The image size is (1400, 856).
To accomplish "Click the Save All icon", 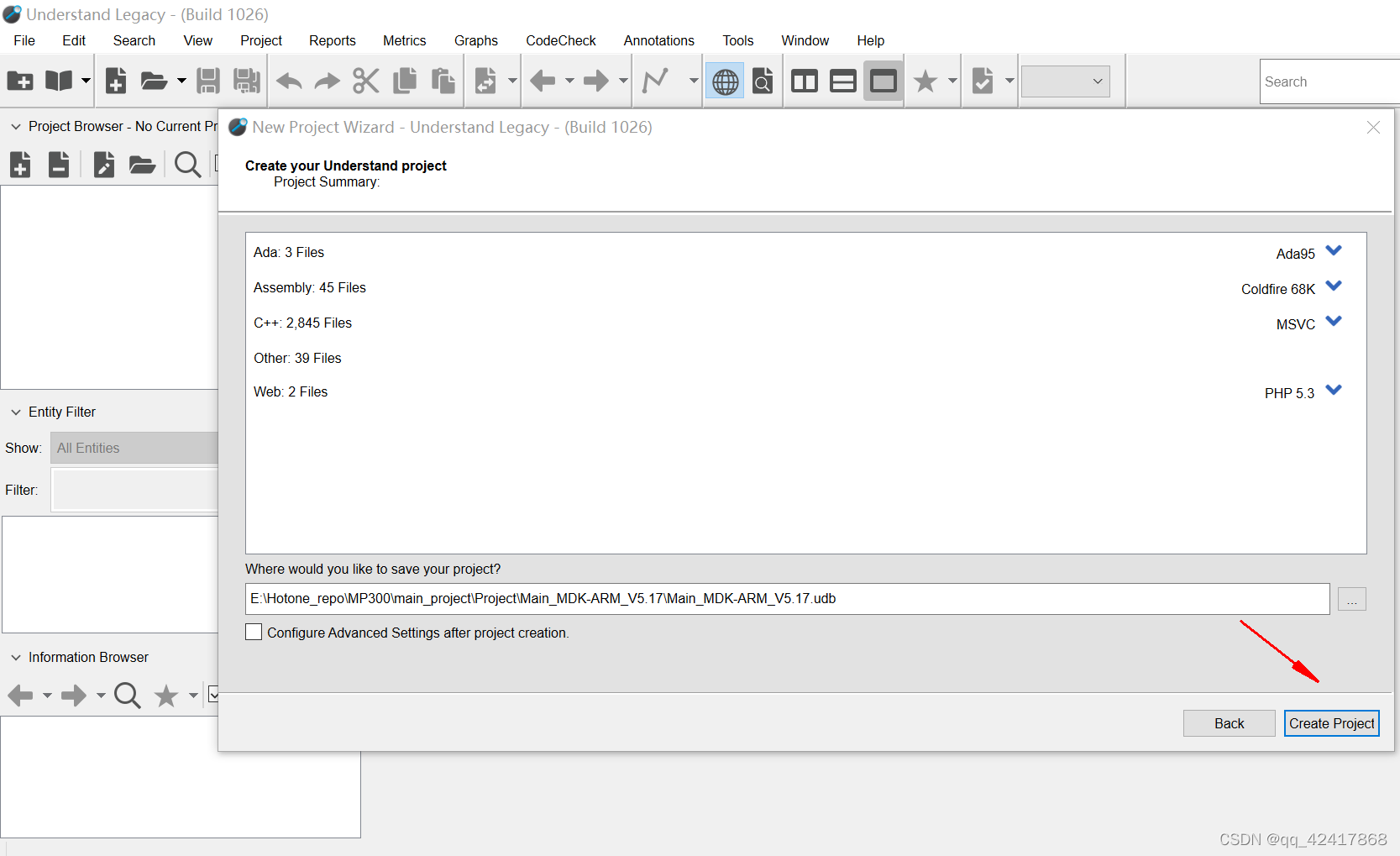I will point(246,81).
